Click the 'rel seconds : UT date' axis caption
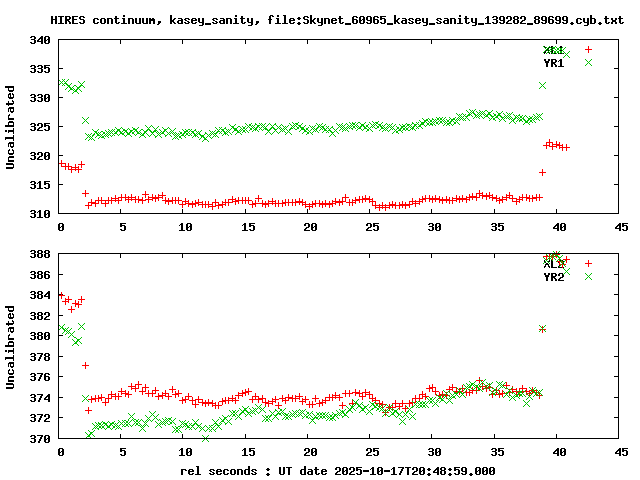The height and width of the screenshot is (480, 640). (x=338, y=471)
